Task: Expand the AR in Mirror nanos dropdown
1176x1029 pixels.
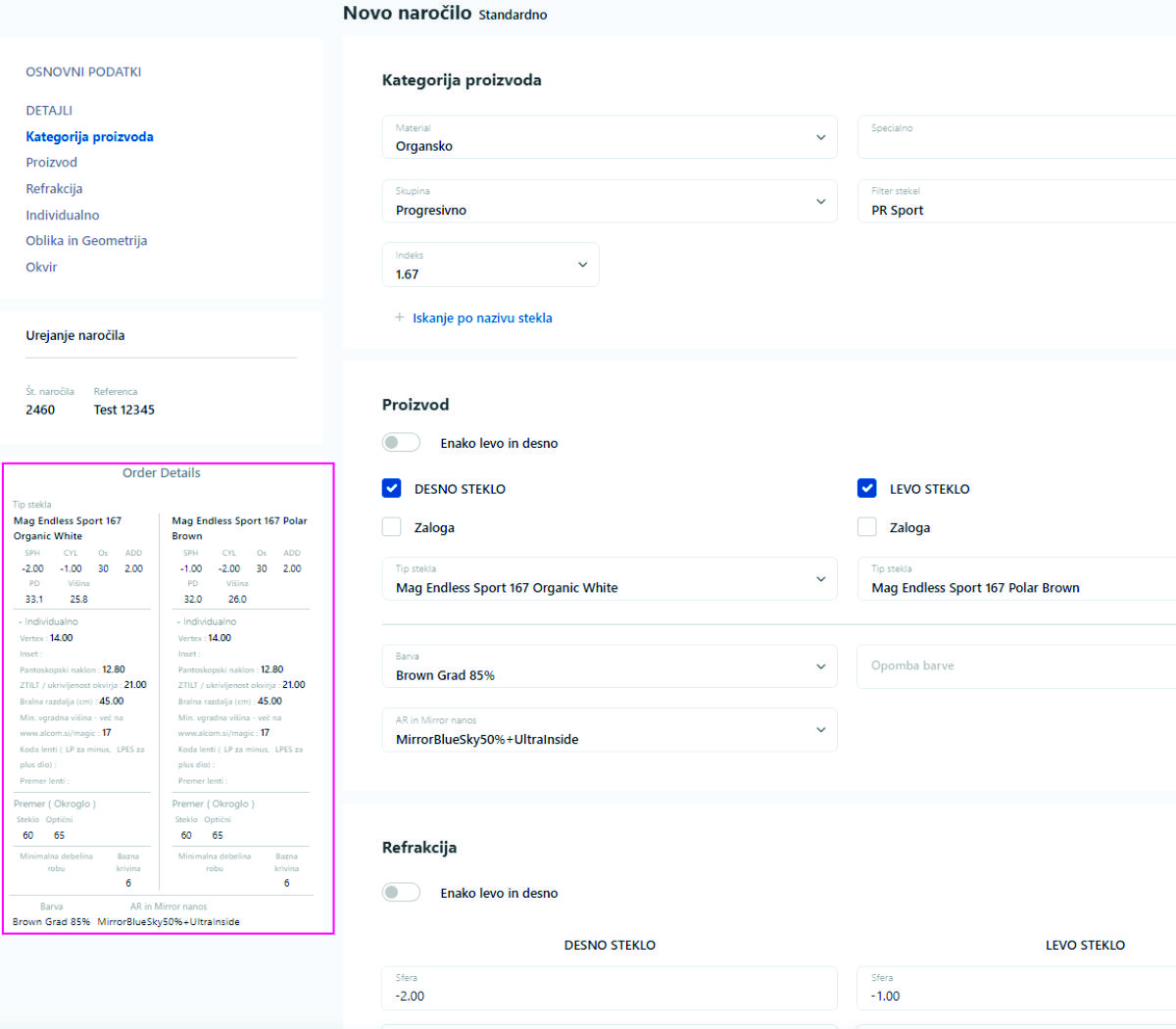Action: click(609, 730)
